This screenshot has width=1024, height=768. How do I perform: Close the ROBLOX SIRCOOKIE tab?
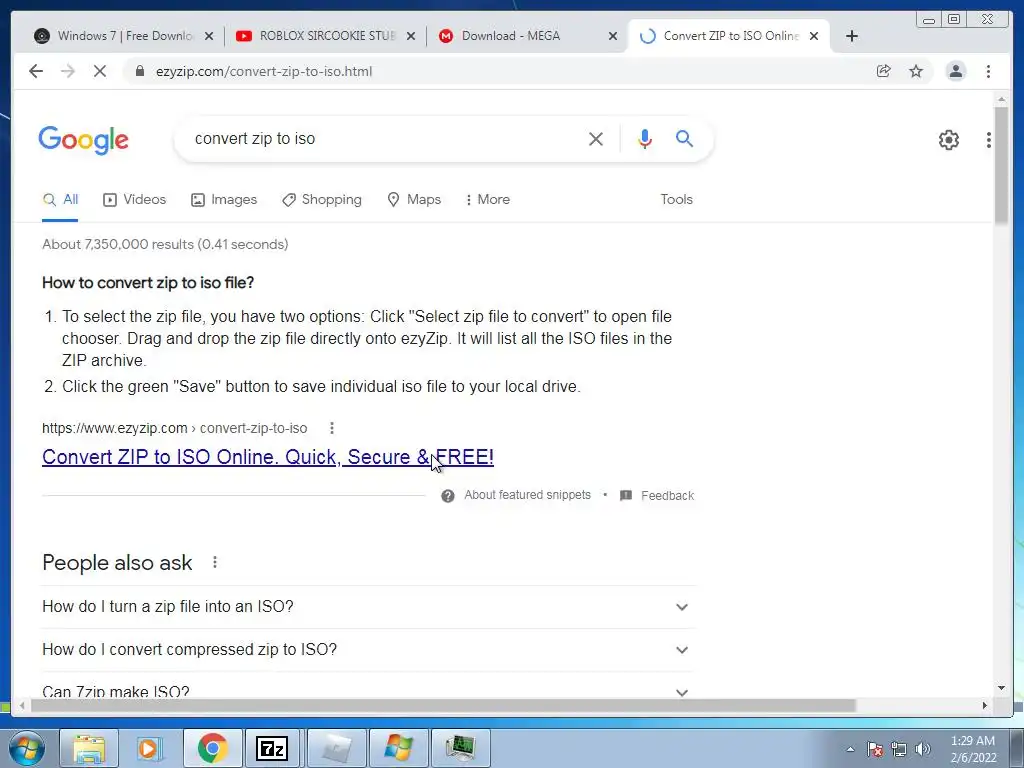click(x=411, y=37)
